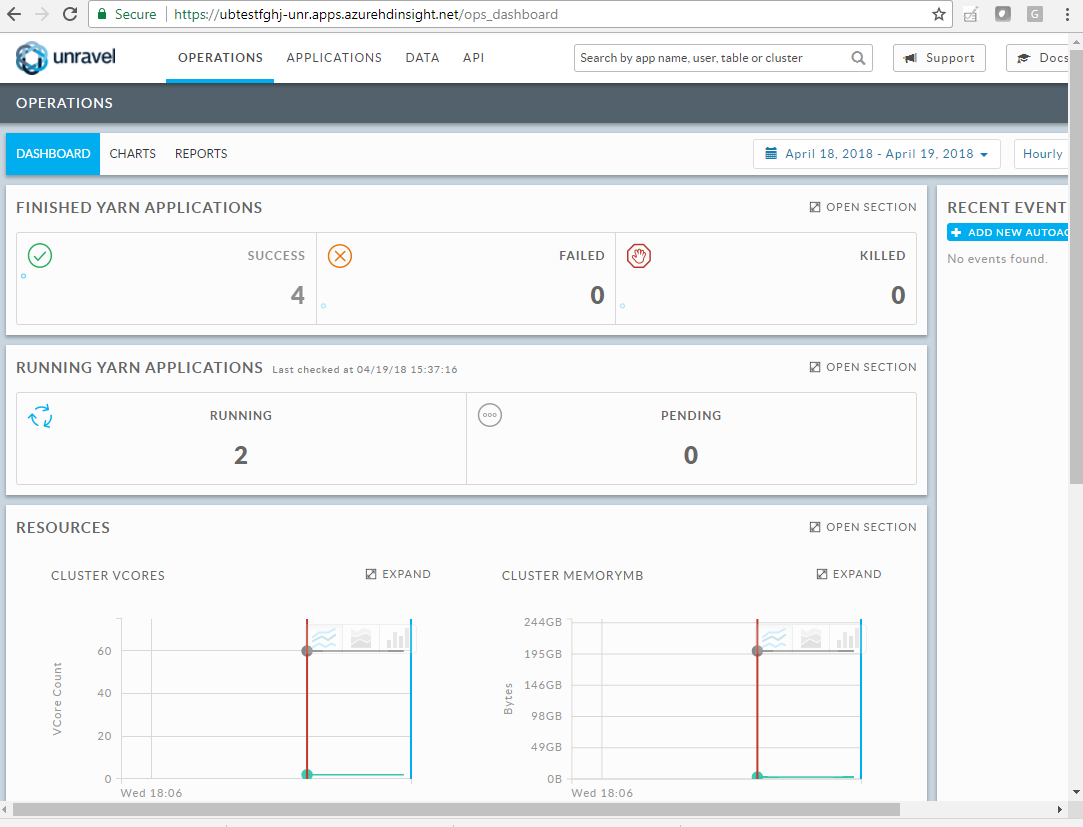Open the Applications tab
This screenshot has width=1083, height=827.
[334, 58]
